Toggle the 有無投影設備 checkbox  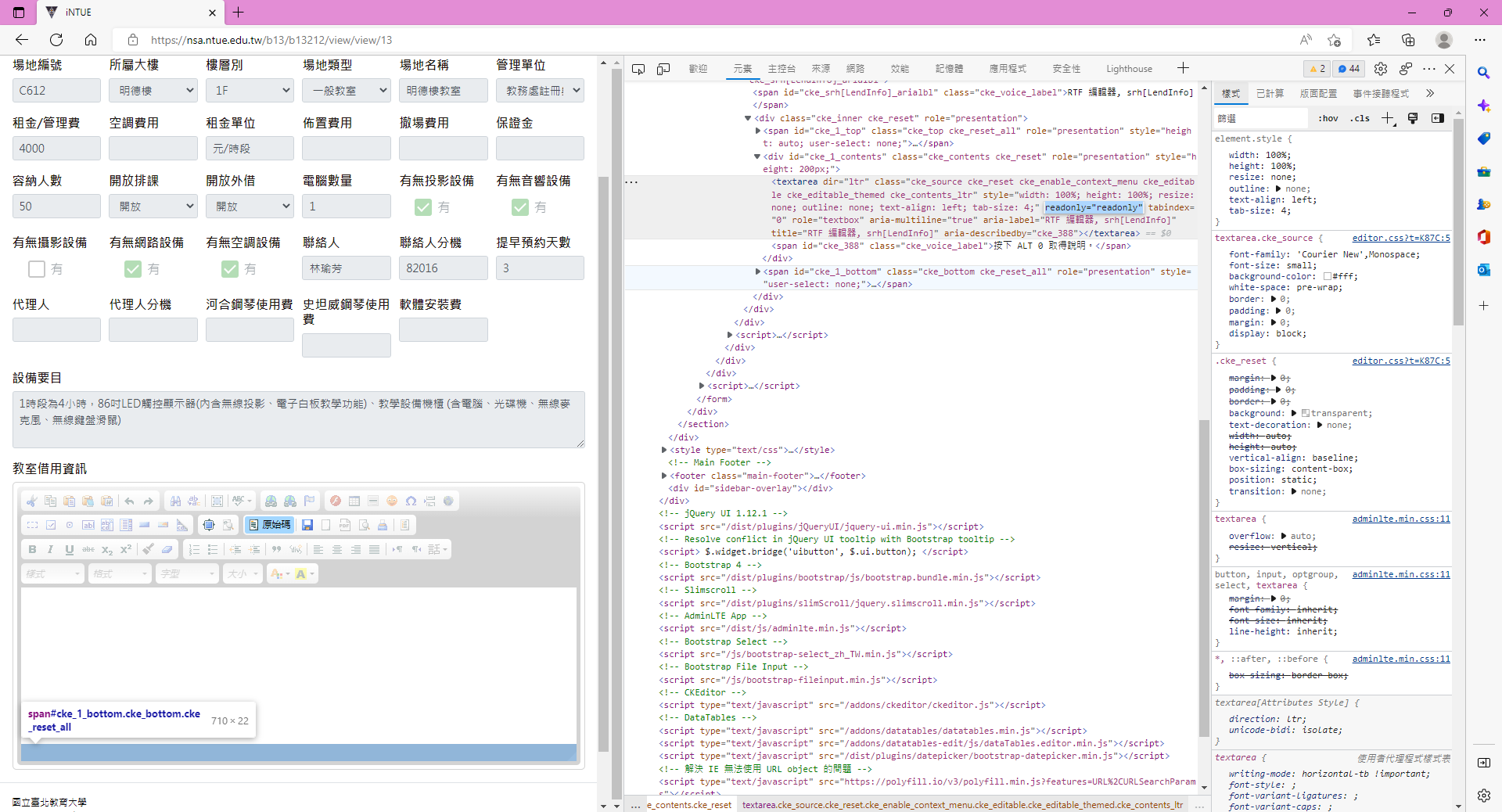(x=423, y=207)
